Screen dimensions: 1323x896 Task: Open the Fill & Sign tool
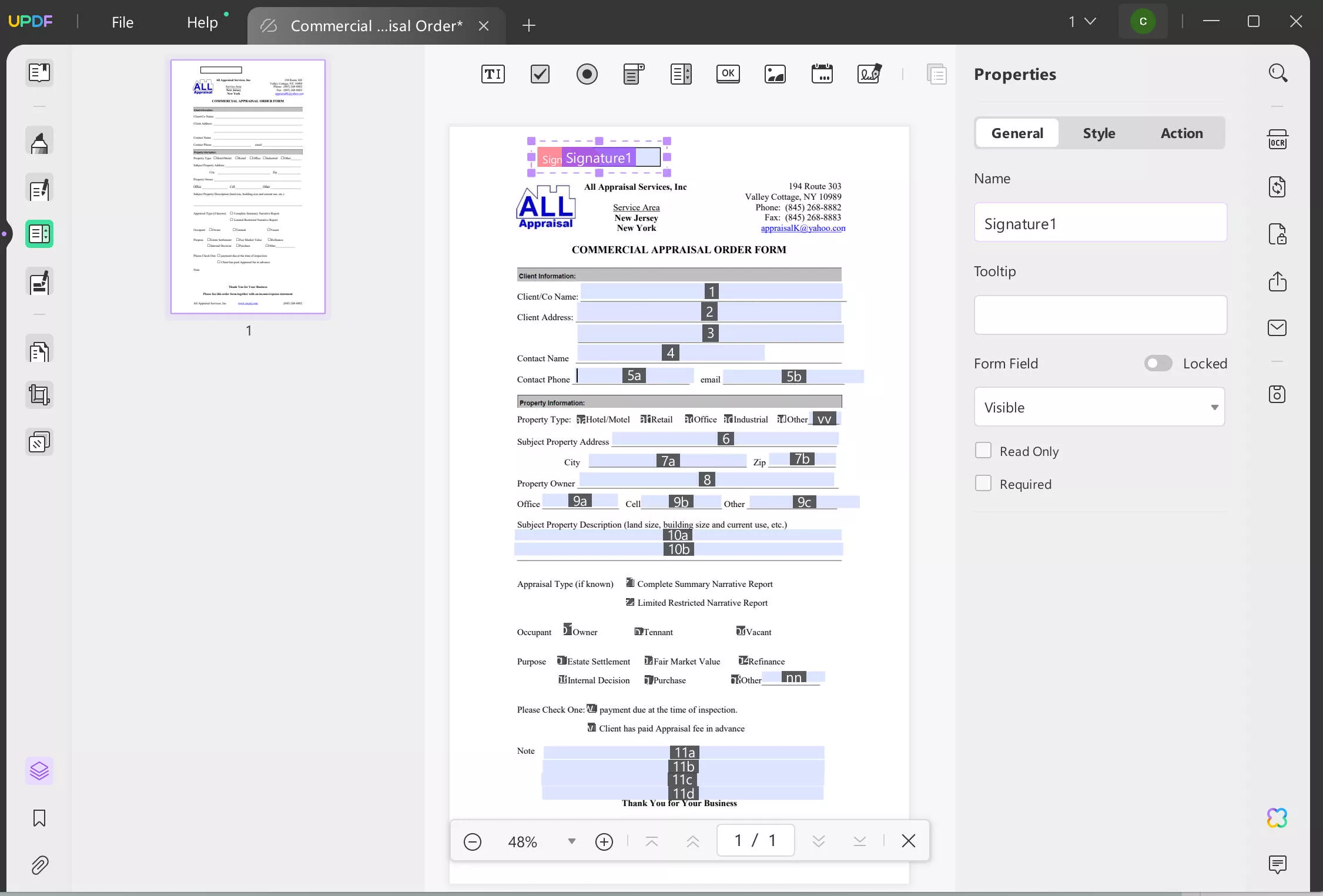click(39, 283)
